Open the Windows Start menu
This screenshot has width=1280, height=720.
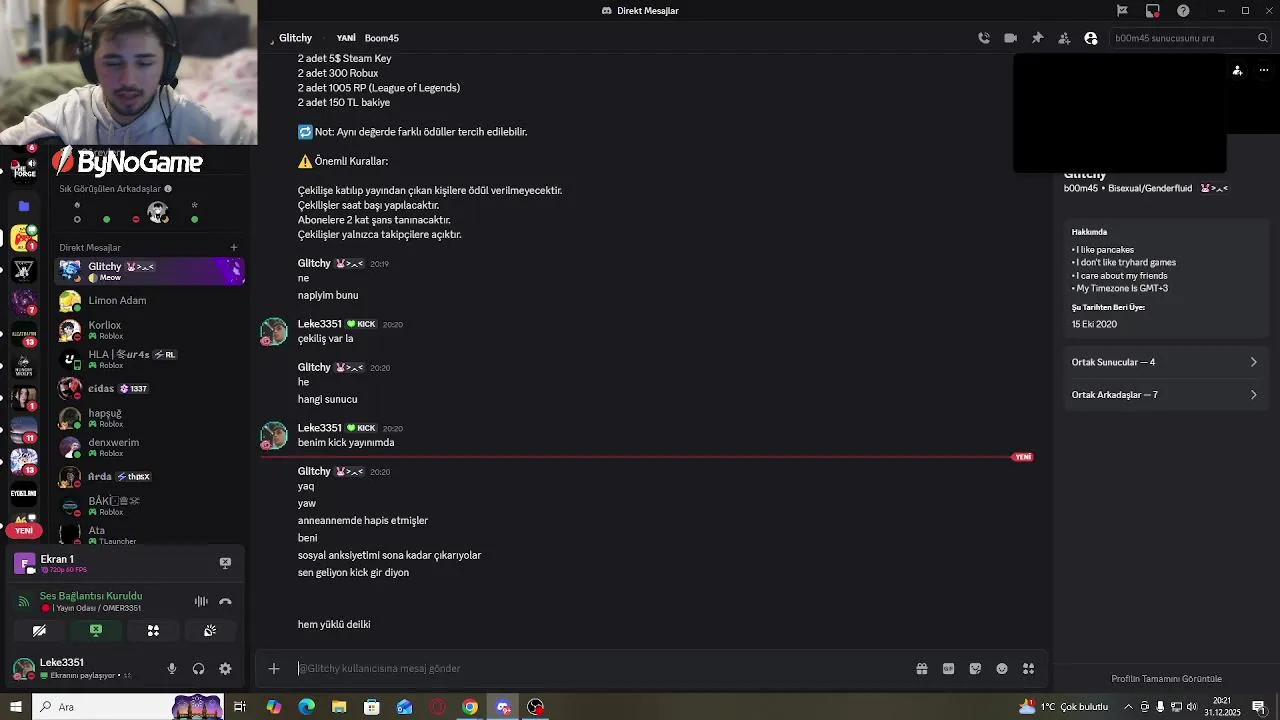click(15, 707)
